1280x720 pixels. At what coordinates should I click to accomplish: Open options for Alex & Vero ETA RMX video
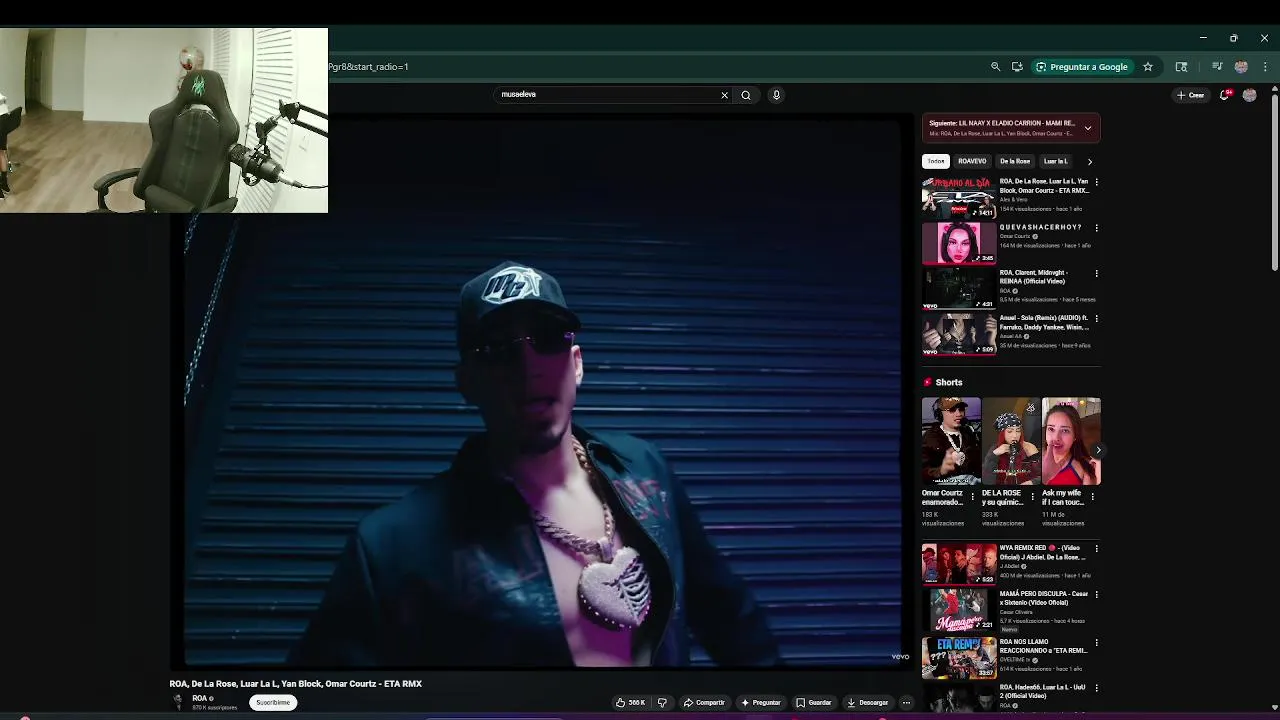[x=1096, y=182]
